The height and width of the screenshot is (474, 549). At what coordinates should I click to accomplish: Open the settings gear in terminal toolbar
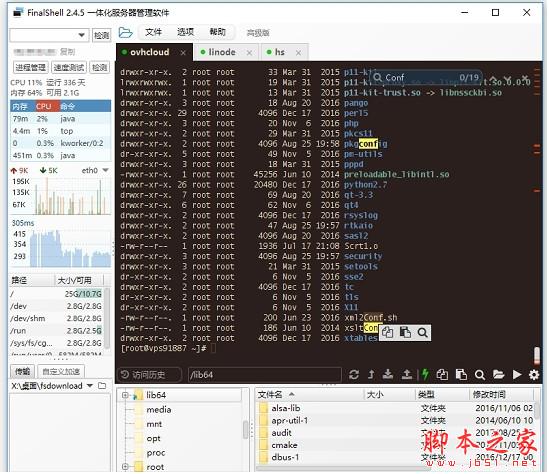click(x=534, y=375)
